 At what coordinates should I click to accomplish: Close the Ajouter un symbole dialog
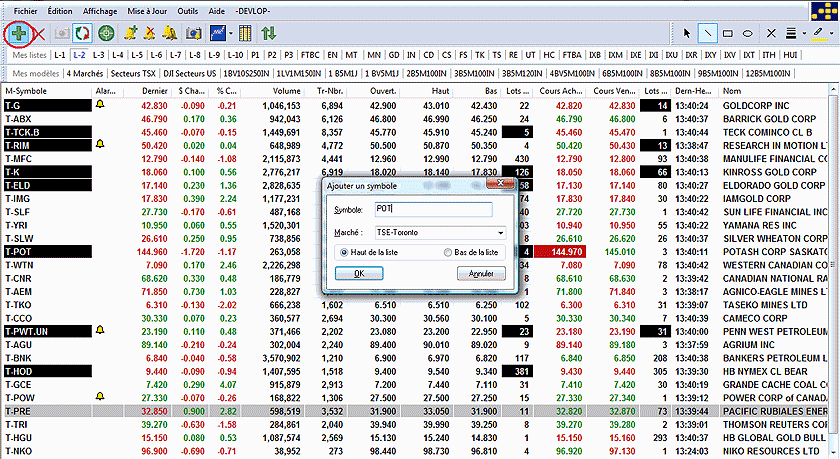click(500, 183)
